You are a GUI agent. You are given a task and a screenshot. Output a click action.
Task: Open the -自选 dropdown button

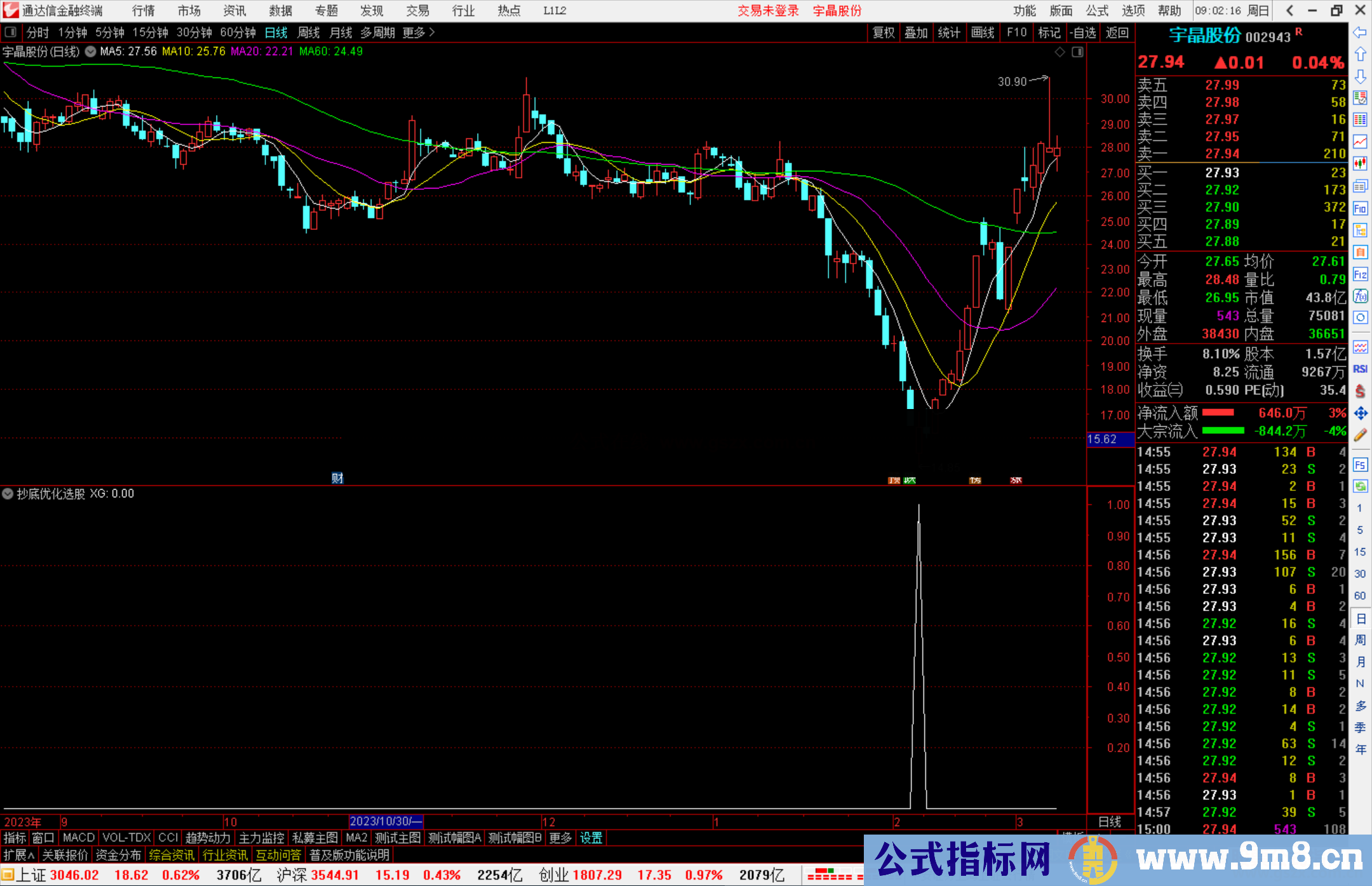(1082, 32)
